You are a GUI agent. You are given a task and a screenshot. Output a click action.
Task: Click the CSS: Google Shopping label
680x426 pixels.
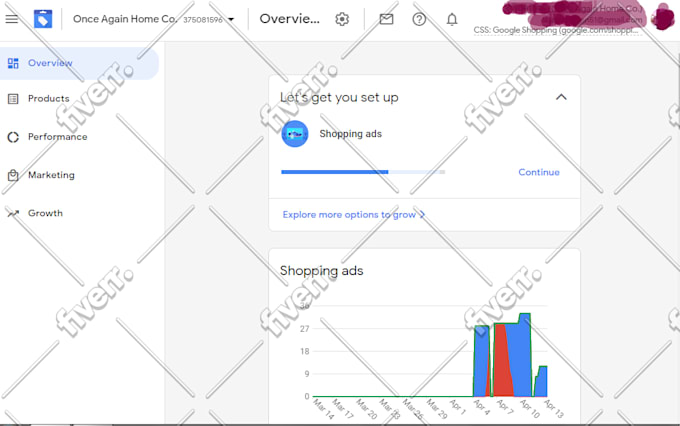point(556,30)
